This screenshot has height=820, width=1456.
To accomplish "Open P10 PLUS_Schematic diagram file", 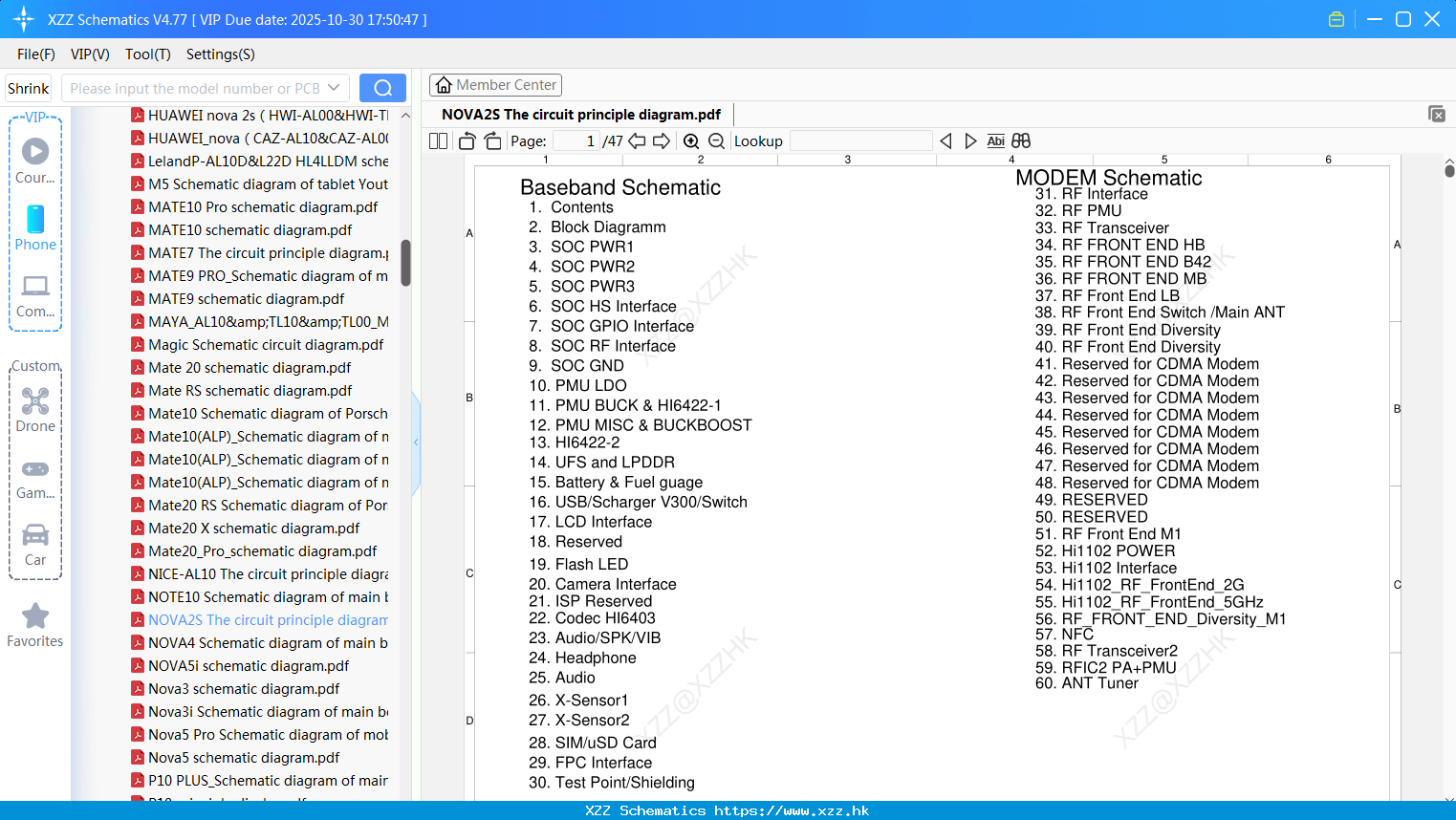I will 268,781.
